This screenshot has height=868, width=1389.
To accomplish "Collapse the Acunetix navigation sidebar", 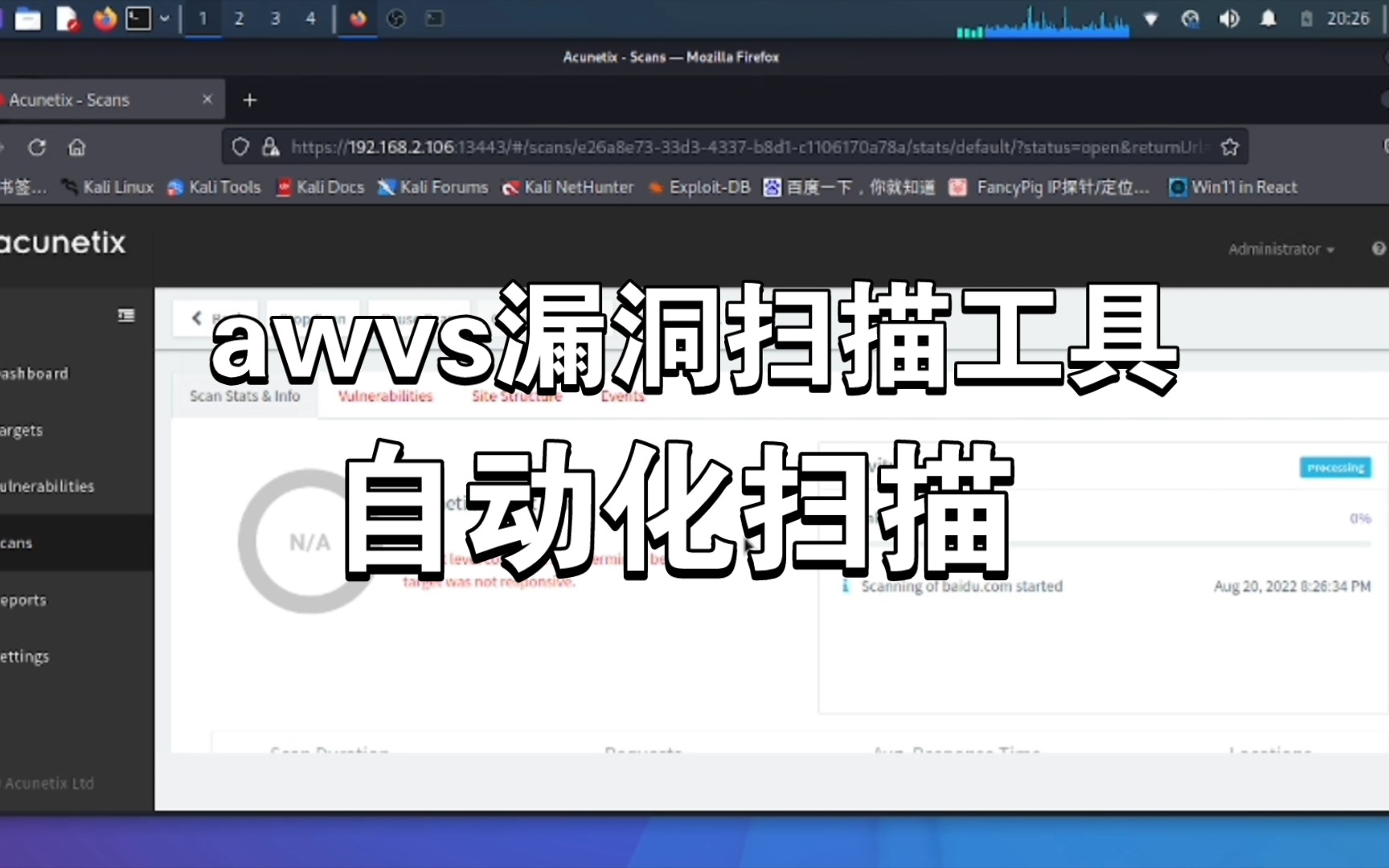I will point(126,316).
